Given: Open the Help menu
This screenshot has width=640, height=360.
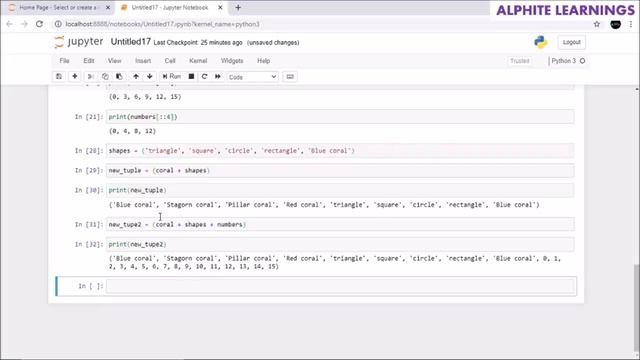Looking at the screenshot, I should pos(263,61).
